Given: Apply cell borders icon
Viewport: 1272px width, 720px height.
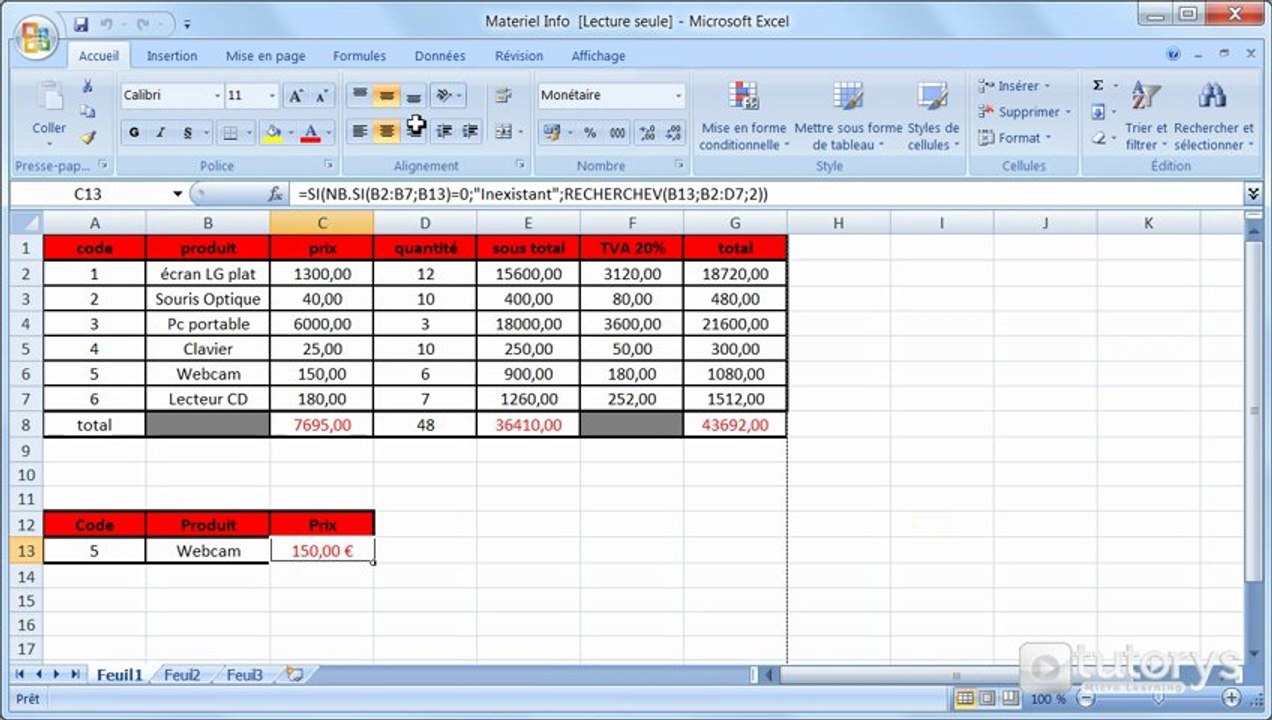Looking at the screenshot, I should 230,132.
